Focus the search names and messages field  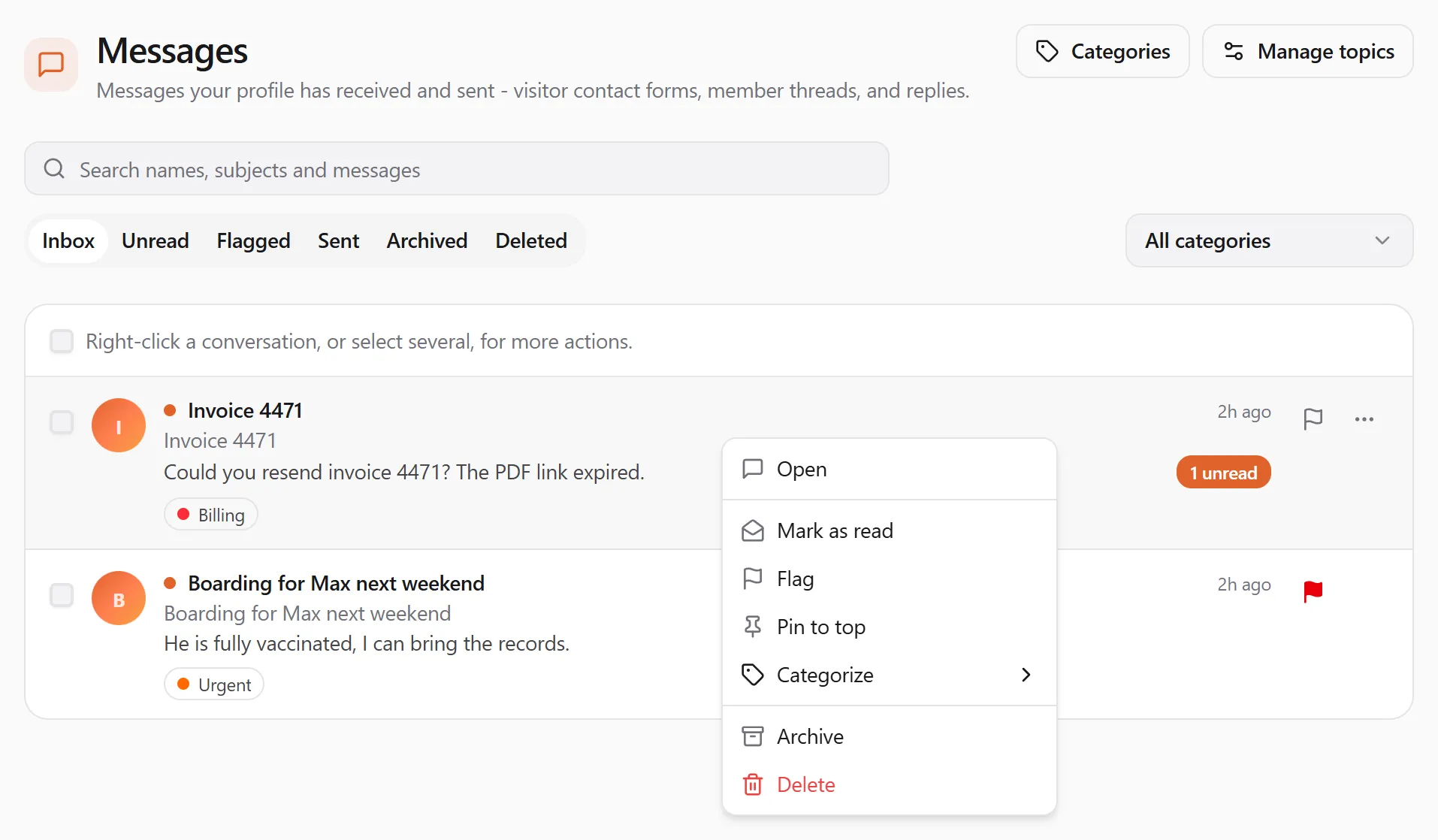pyautogui.click(x=457, y=168)
